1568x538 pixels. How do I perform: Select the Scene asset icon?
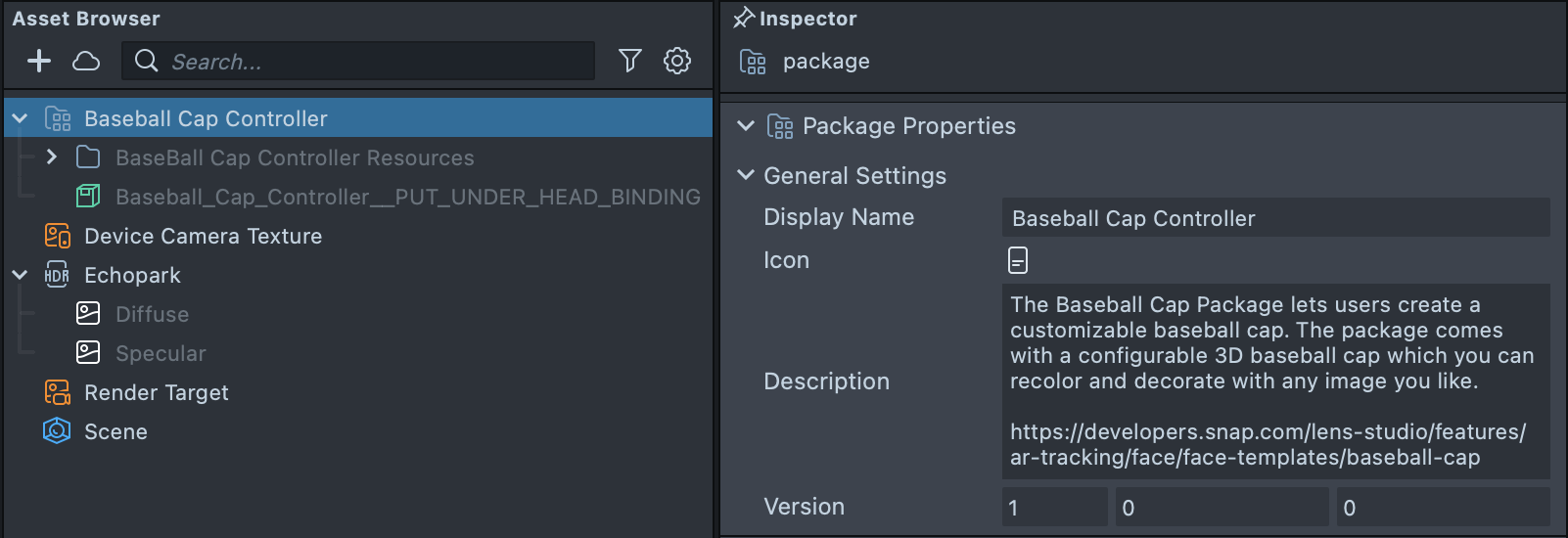tap(57, 431)
